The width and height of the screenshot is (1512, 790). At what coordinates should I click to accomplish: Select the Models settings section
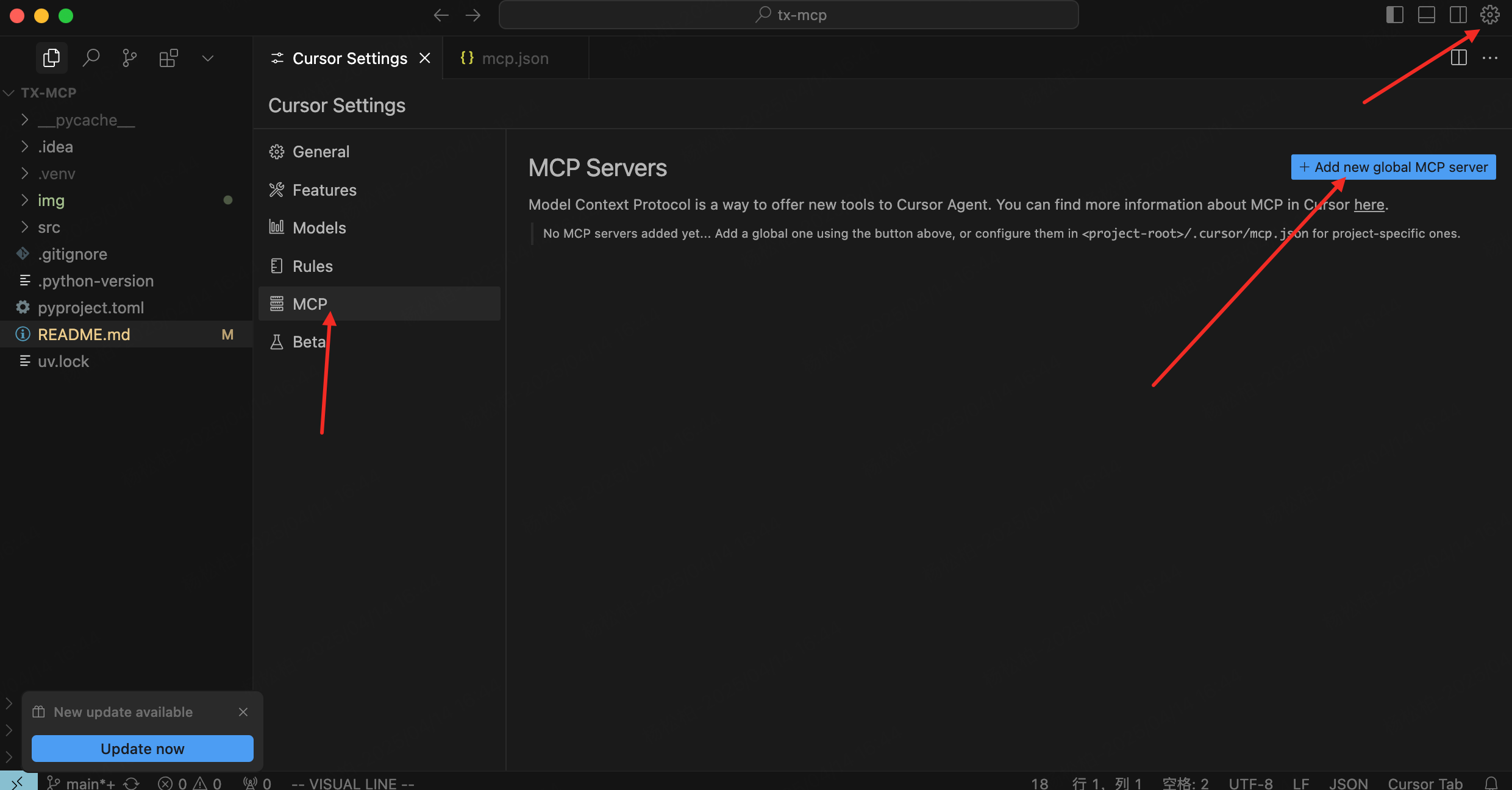319,228
